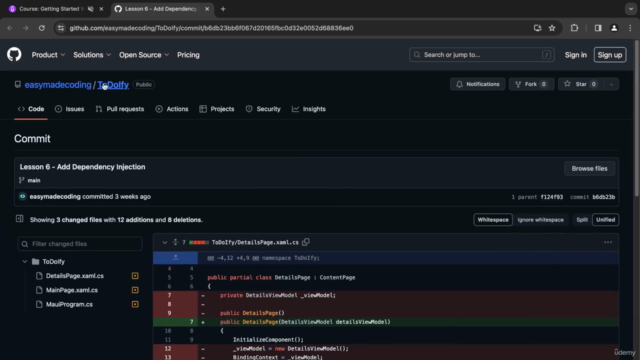The width and height of the screenshot is (640, 360).
Task: Select MainPage.xaml.cs in file tree
Action: pyautogui.click(x=72, y=290)
